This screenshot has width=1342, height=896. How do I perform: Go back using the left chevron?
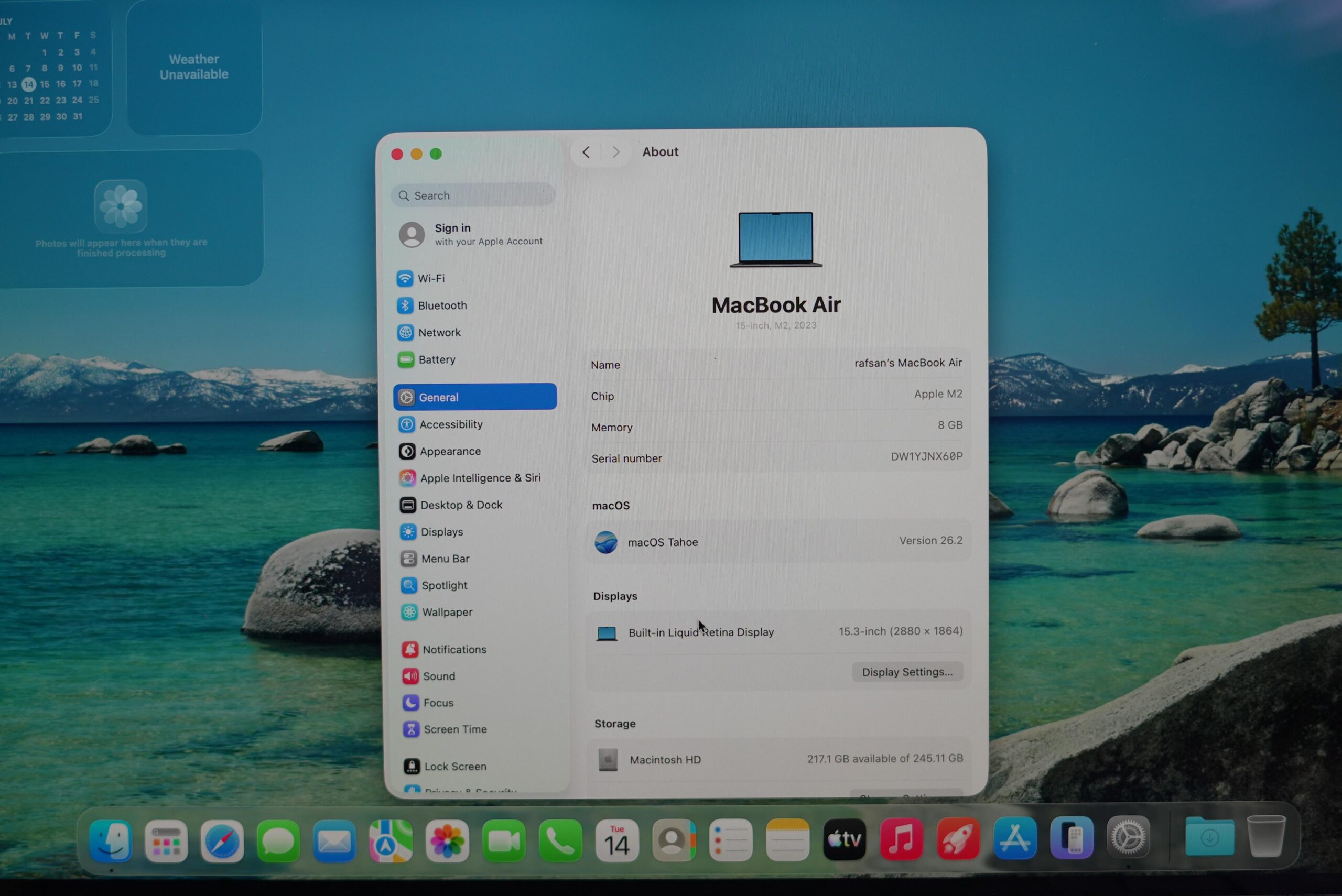click(x=586, y=152)
